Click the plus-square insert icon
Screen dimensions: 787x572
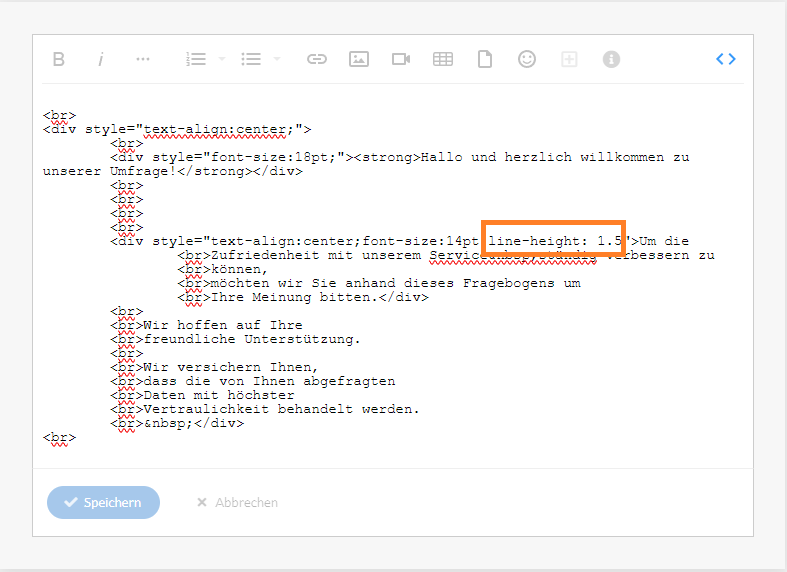[x=569, y=59]
